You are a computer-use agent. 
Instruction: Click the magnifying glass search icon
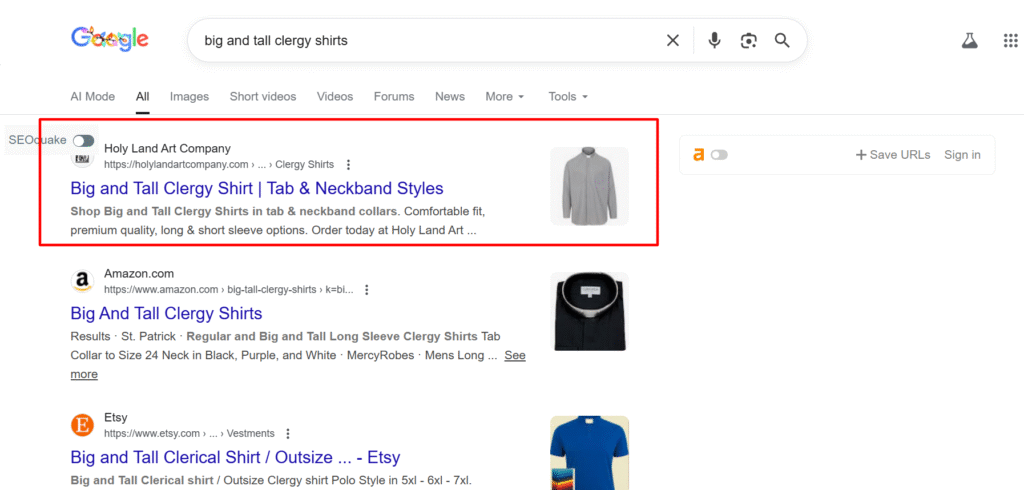[x=782, y=41]
